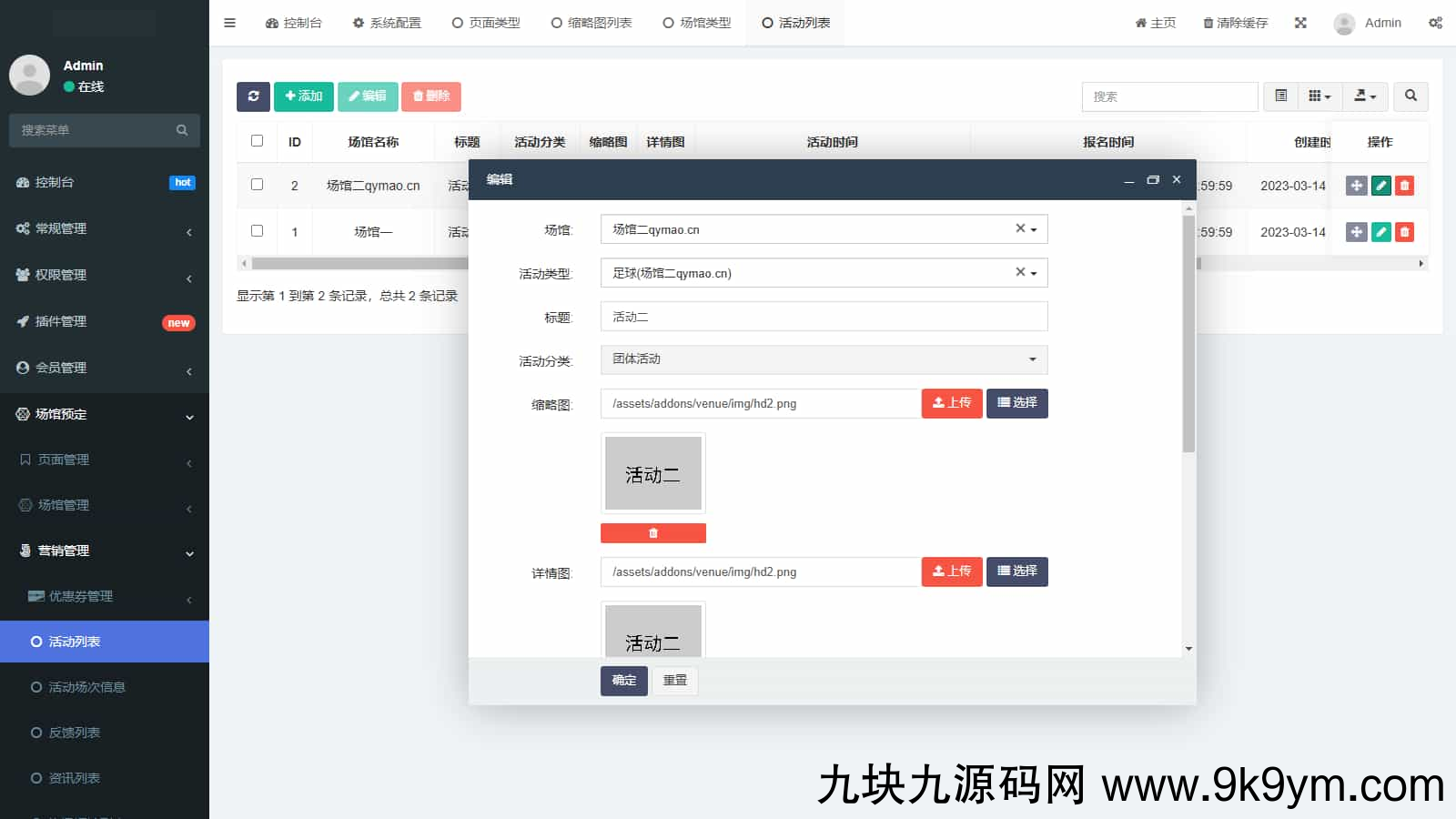Click the green edit pencil for row 2
This screenshot has width=1456, height=819.
[x=1380, y=186]
